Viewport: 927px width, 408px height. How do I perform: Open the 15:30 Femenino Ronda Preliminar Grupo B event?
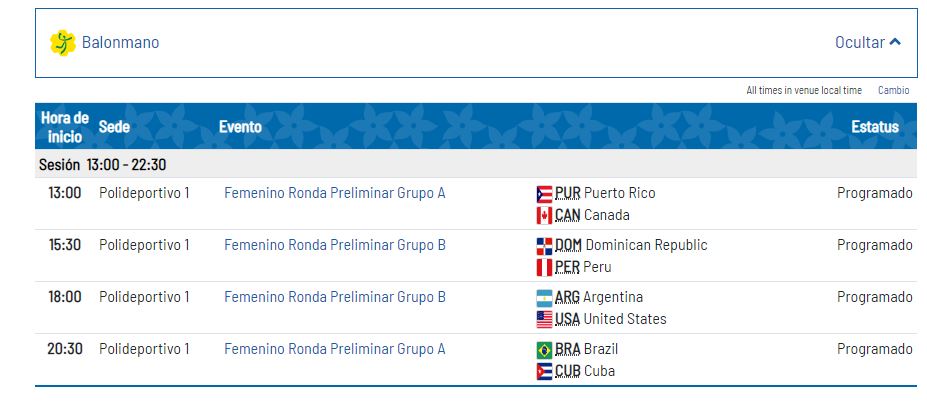click(334, 245)
